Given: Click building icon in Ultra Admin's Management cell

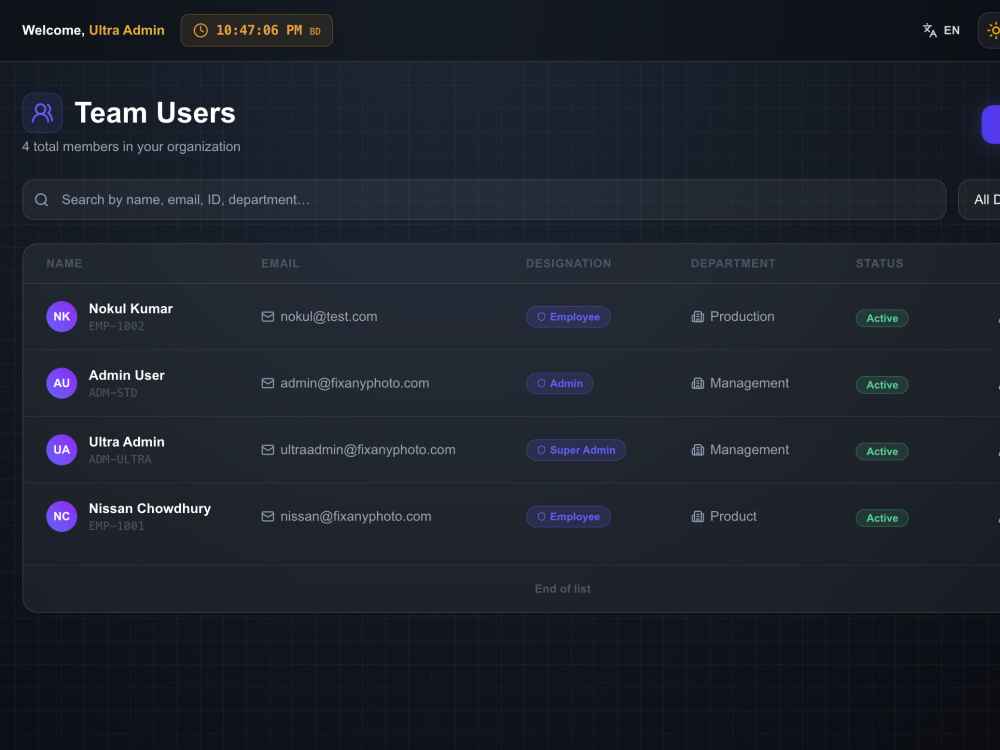Looking at the screenshot, I should point(698,450).
